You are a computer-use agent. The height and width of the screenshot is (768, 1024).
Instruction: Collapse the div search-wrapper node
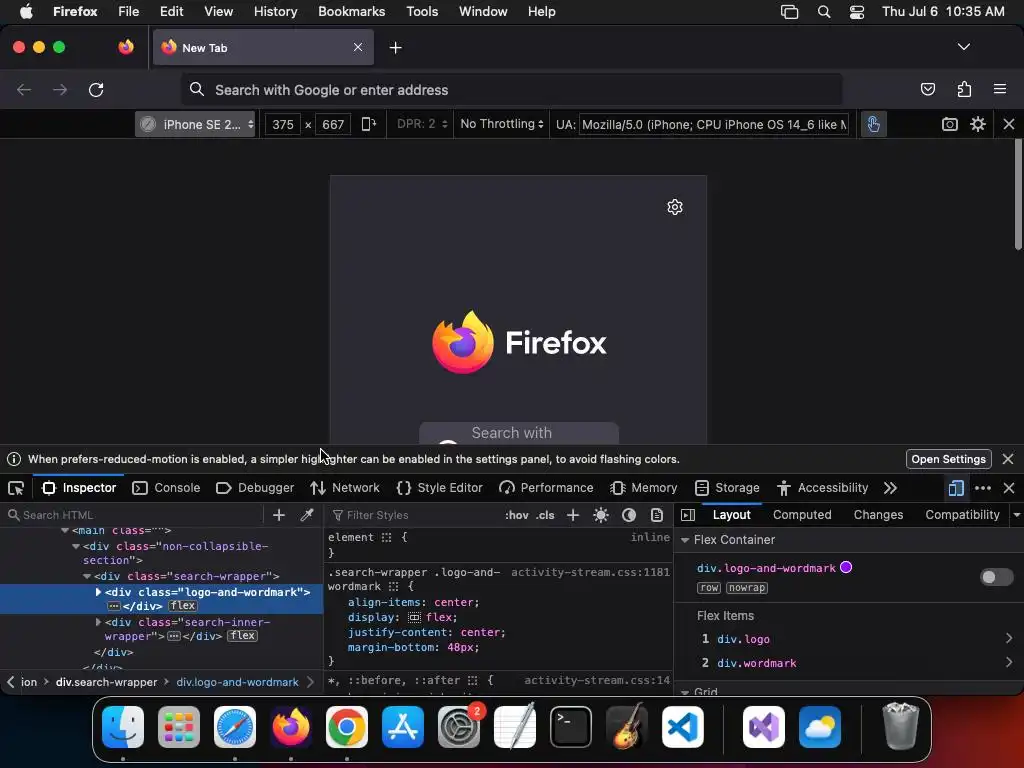pyautogui.click(x=87, y=576)
